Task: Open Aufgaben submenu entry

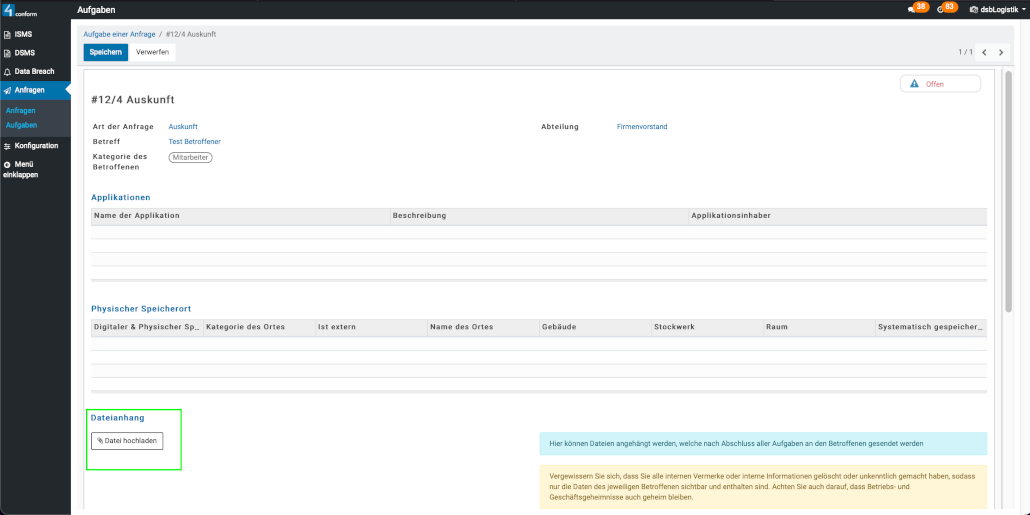Action: point(21,125)
